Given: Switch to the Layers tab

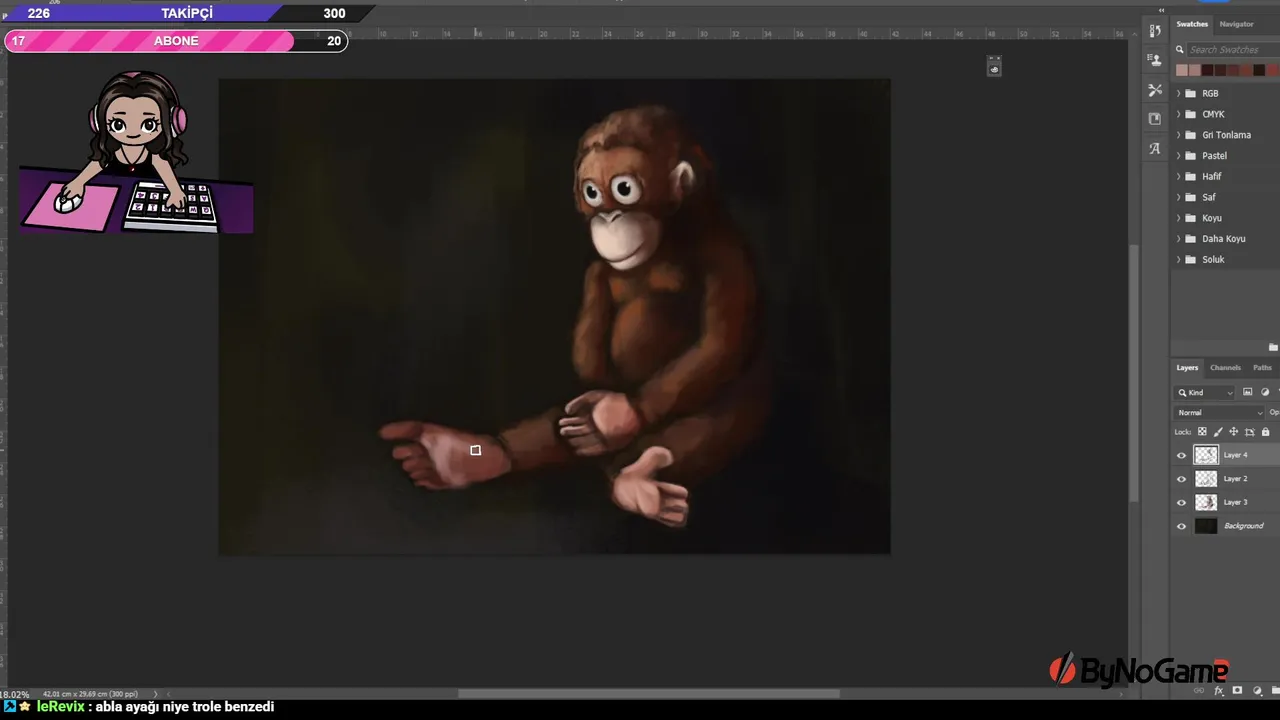Looking at the screenshot, I should pos(1187,367).
